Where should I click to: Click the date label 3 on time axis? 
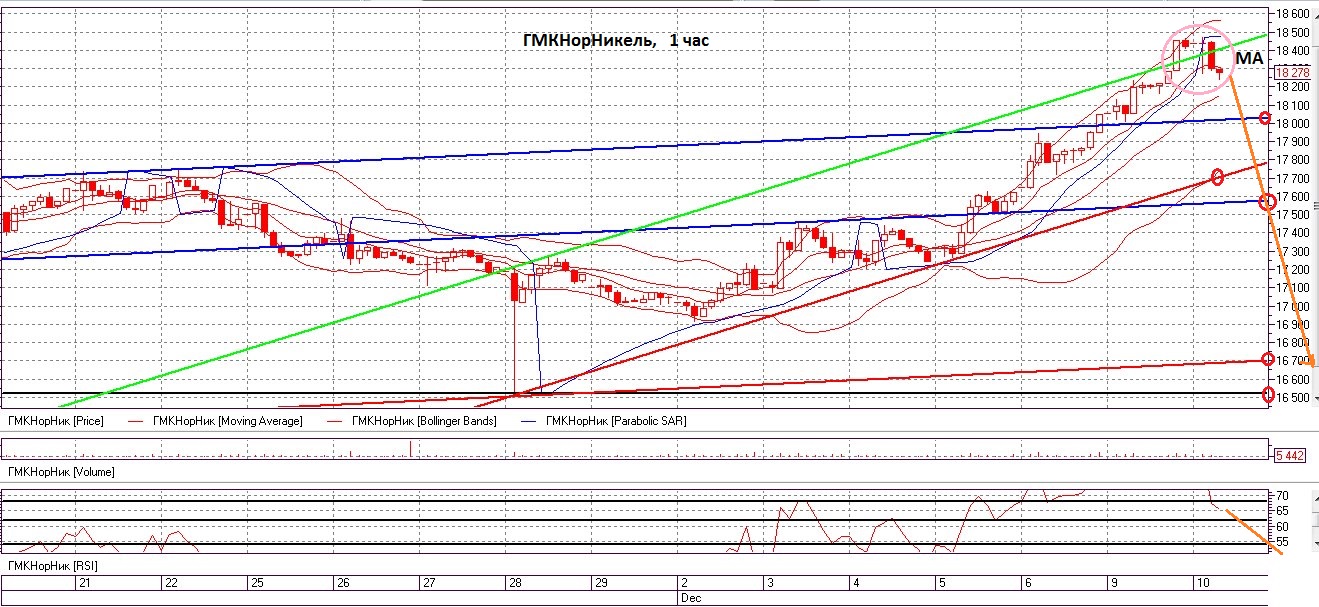[770, 582]
